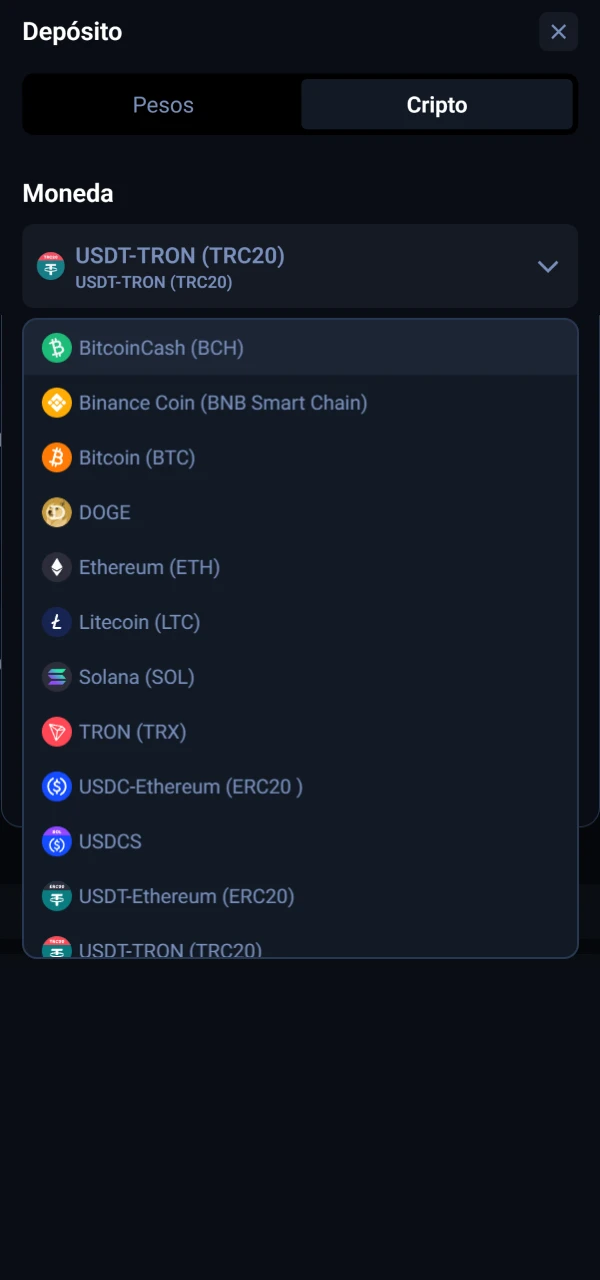Pick the USDCS currency option
Image resolution: width=600 pixels, height=1280 pixels.
click(110, 842)
